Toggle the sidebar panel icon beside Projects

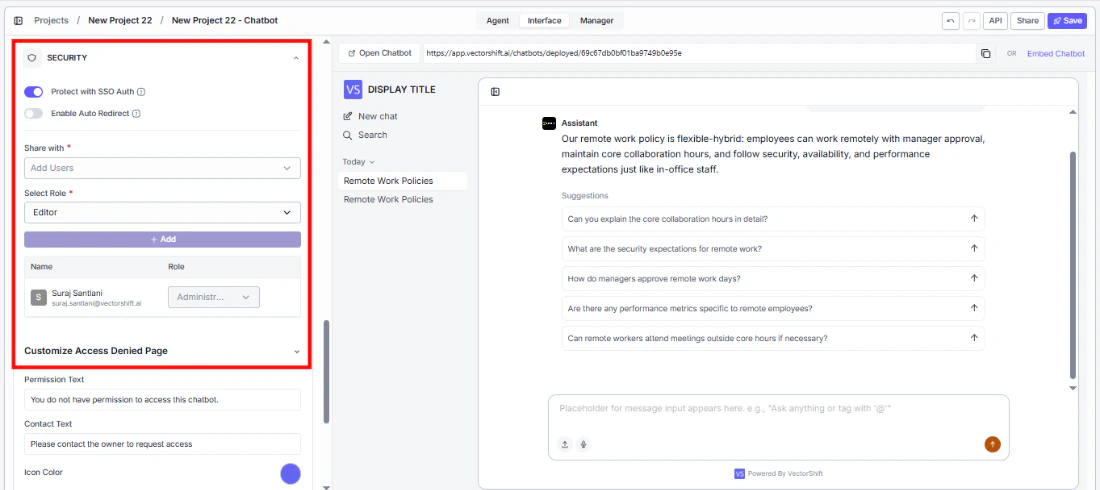(x=18, y=20)
